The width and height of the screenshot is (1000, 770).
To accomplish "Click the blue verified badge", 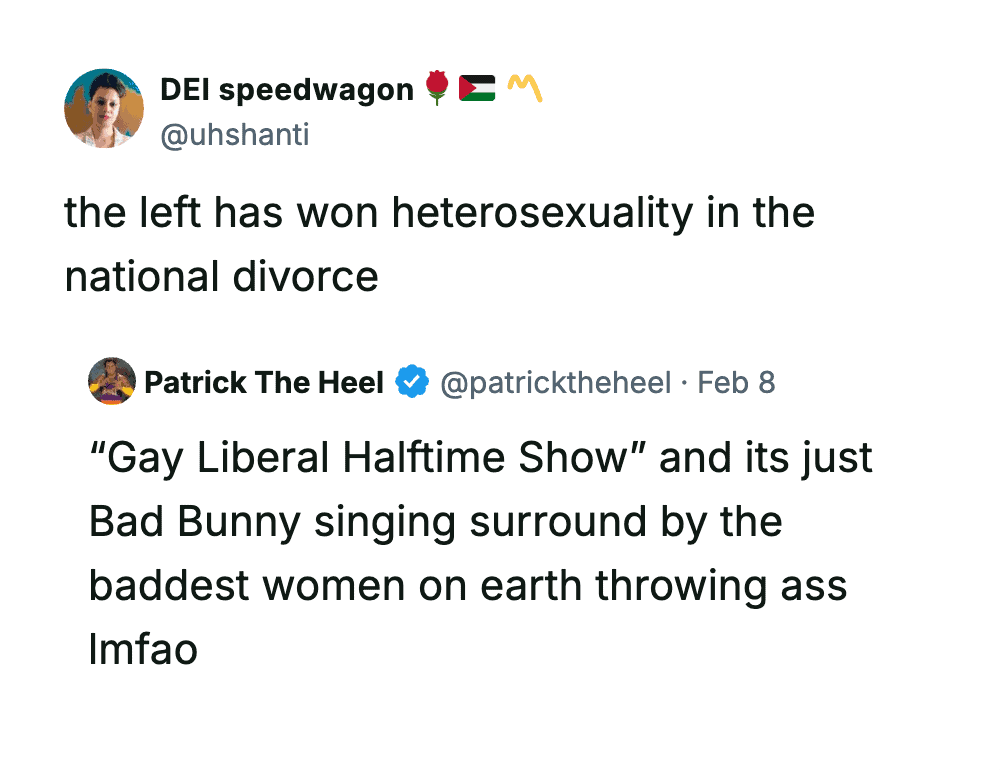I will coord(412,382).
